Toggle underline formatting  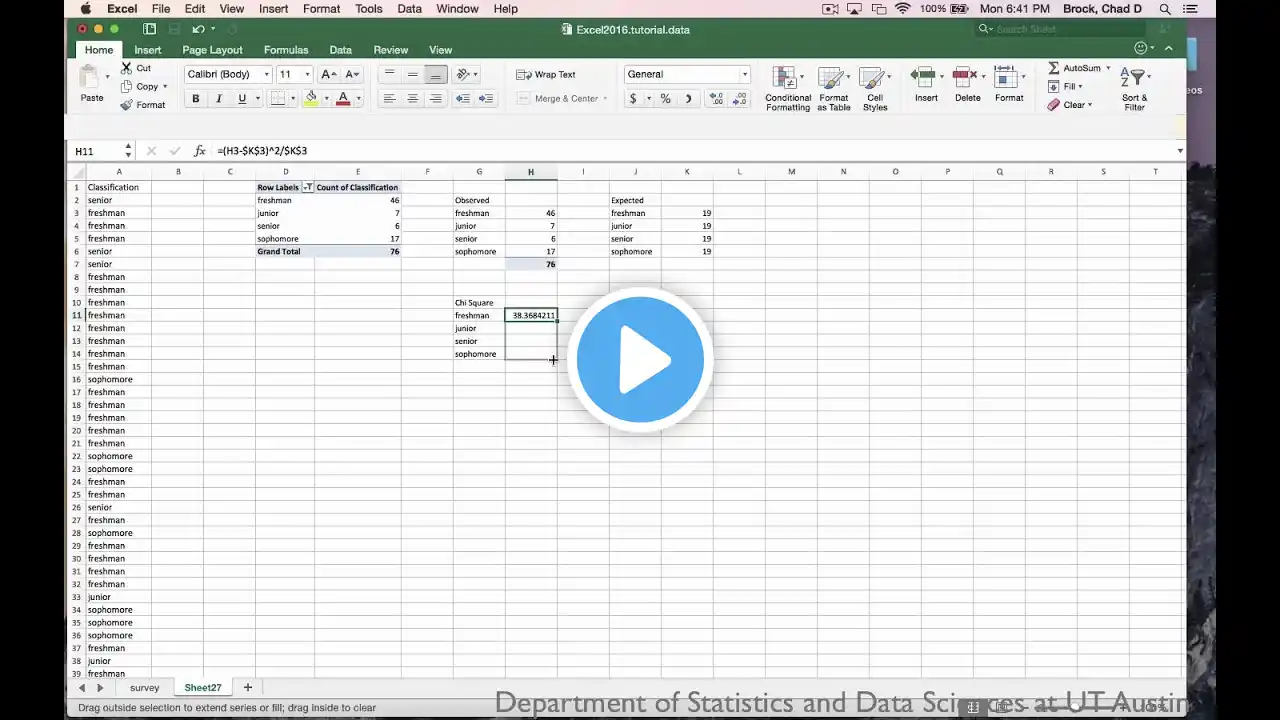pyautogui.click(x=241, y=98)
